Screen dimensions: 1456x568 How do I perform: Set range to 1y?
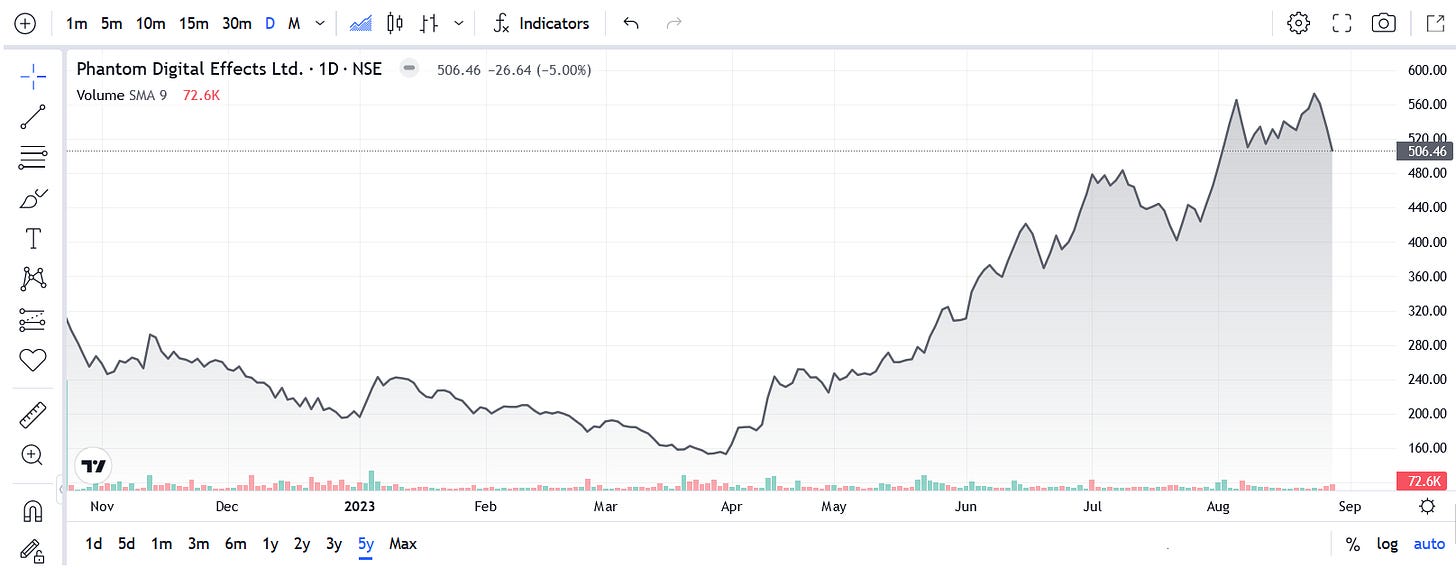[x=270, y=544]
